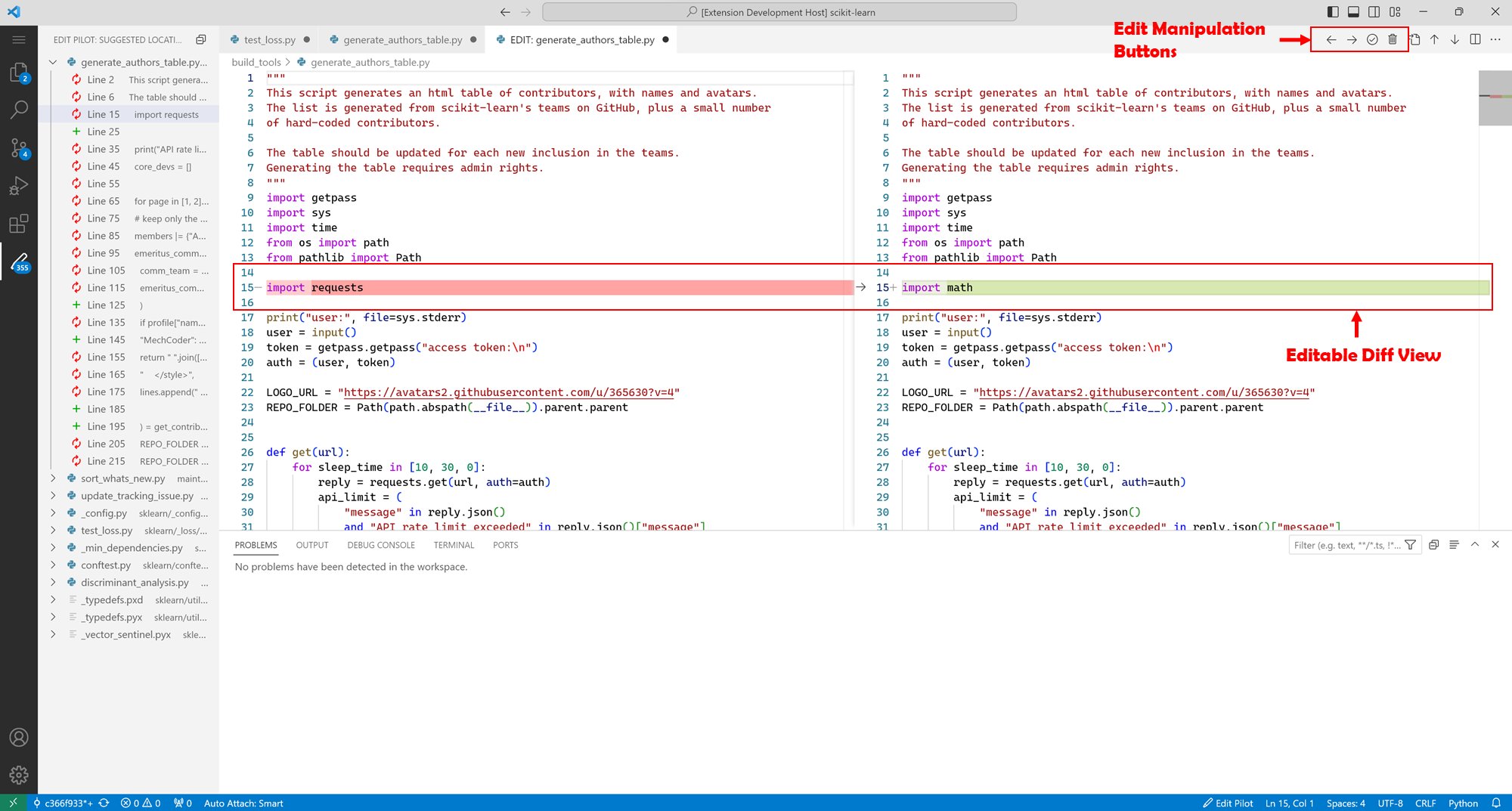Screen dimensions: 1512x811
Task: Open remote window indicator in status bar
Action: [x=13, y=803]
